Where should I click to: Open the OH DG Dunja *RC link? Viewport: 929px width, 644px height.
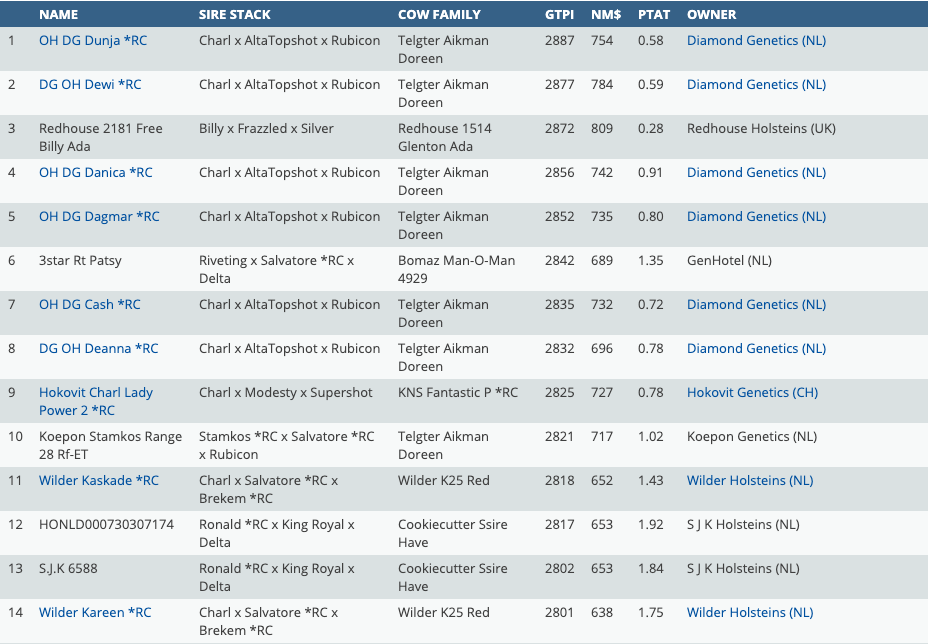(x=93, y=41)
